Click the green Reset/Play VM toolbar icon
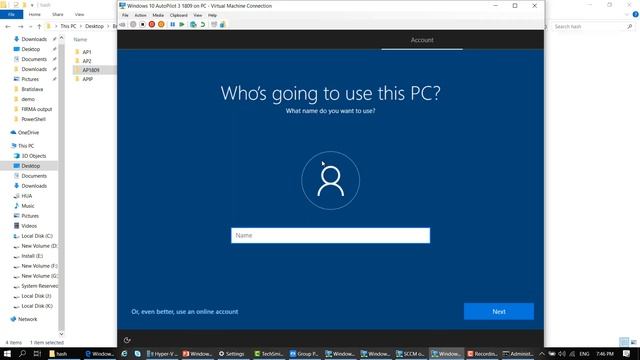This screenshot has height=360, width=640. (182, 24)
